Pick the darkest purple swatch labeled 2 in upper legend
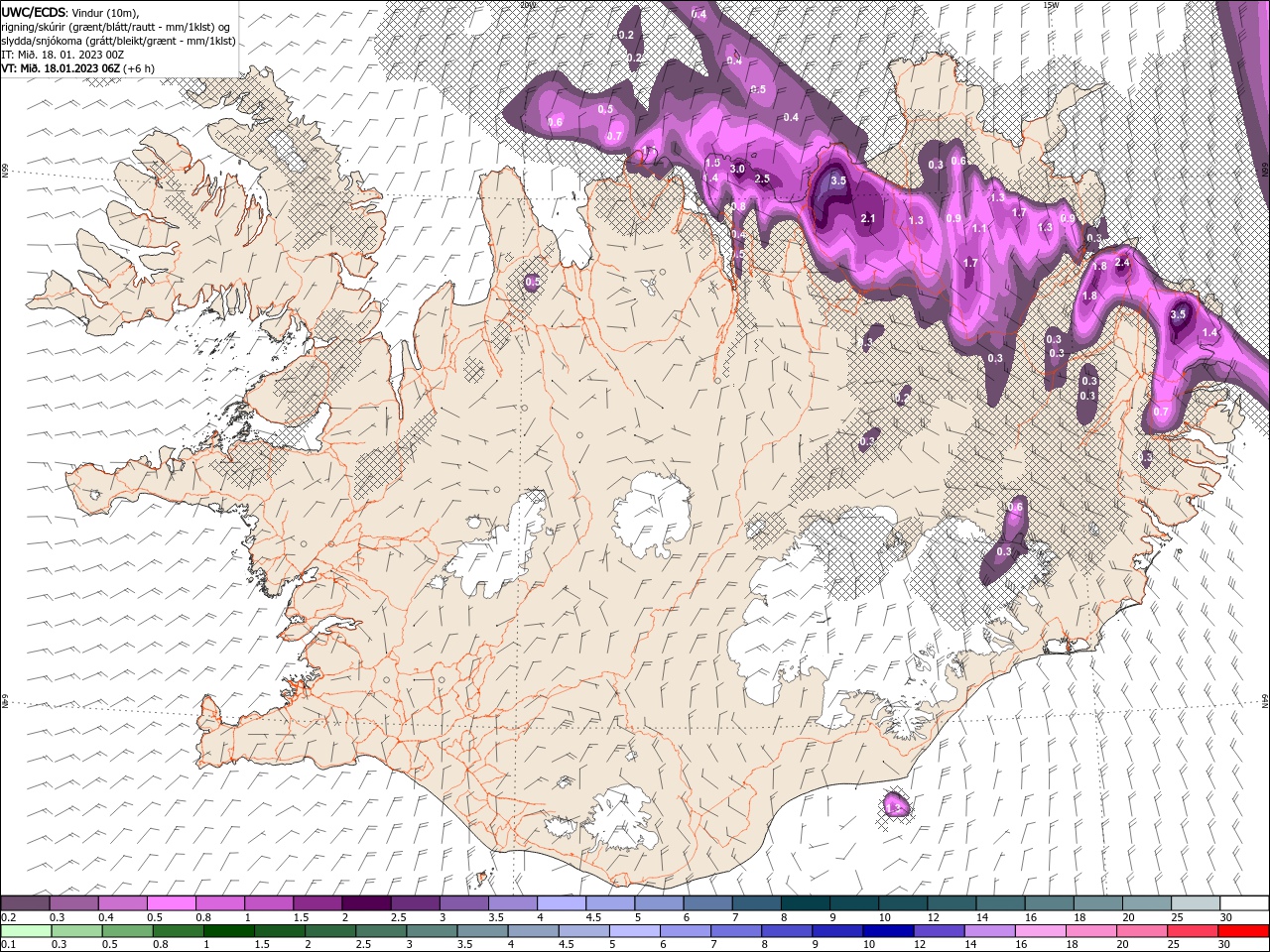The image size is (1270, 952). coord(366,903)
